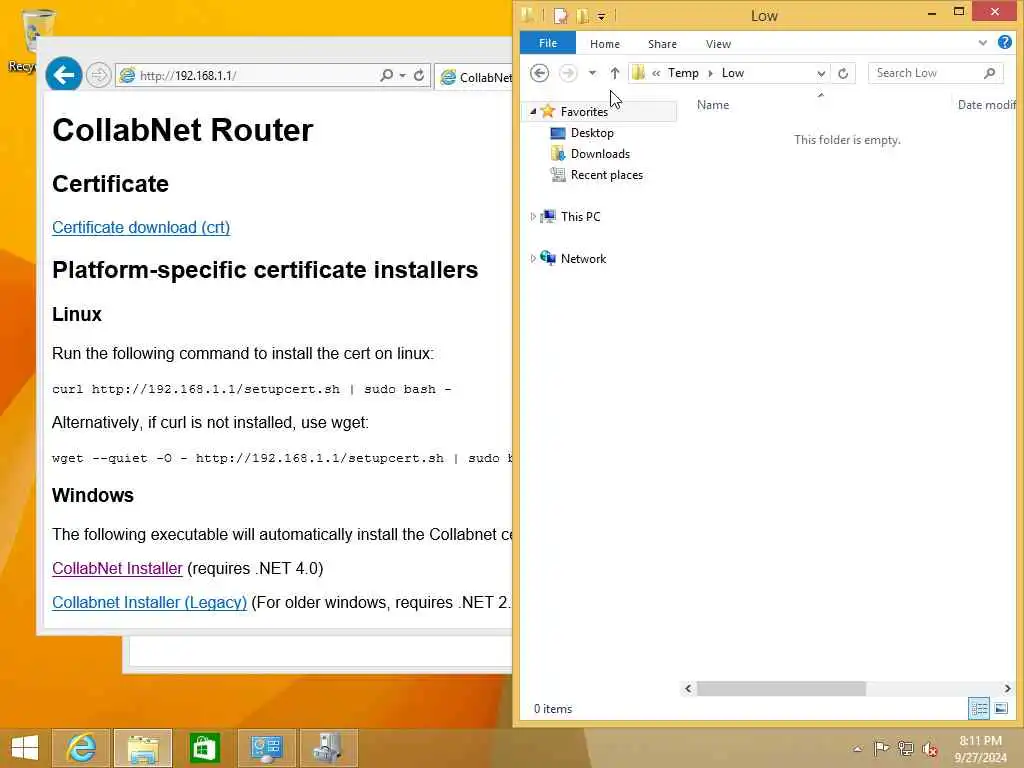Click File Explorer on the taskbar
This screenshot has height=768, width=1024.
pyautogui.click(x=143, y=748)
